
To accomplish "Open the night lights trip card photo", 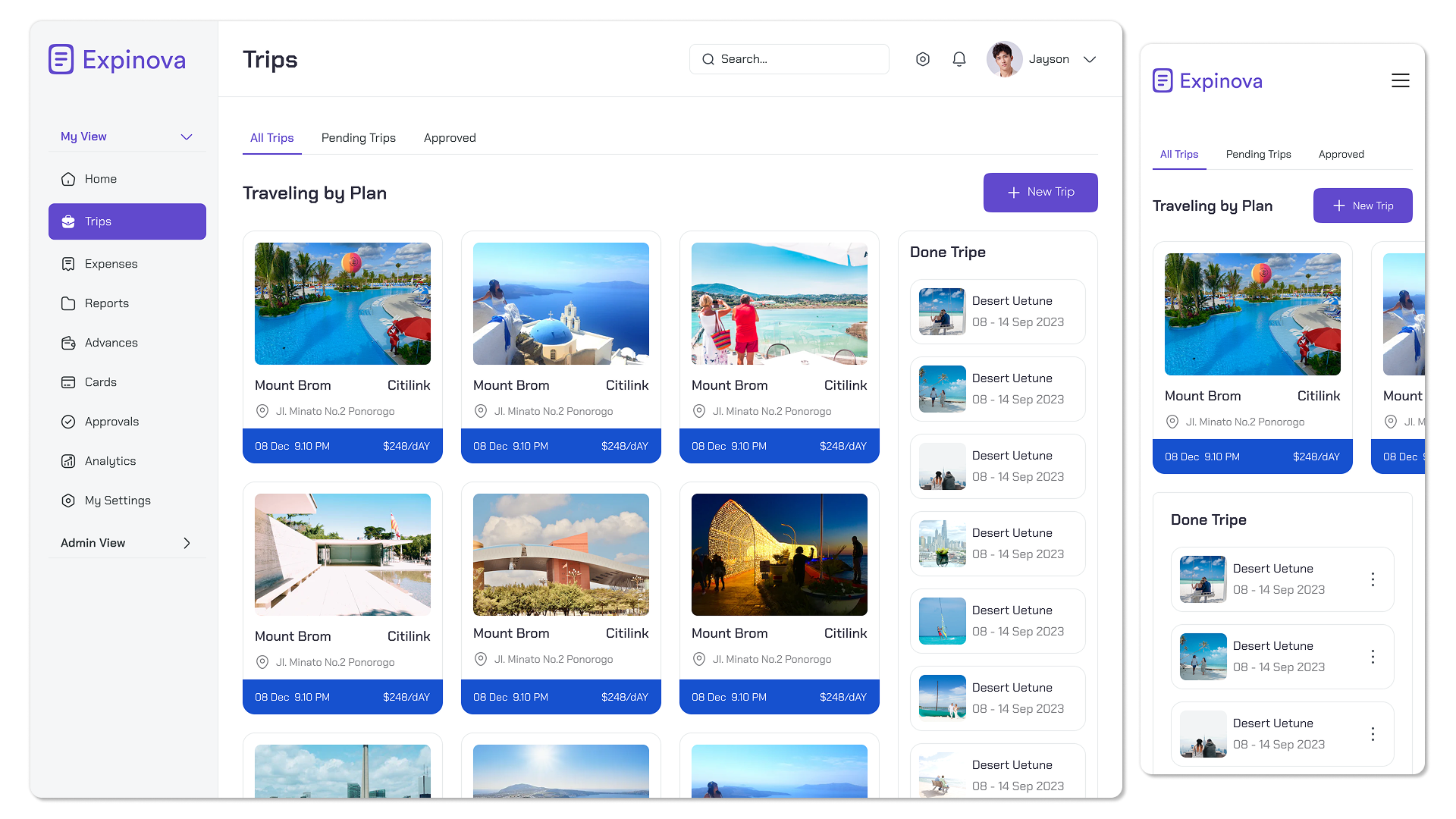I will pos(780,554).
